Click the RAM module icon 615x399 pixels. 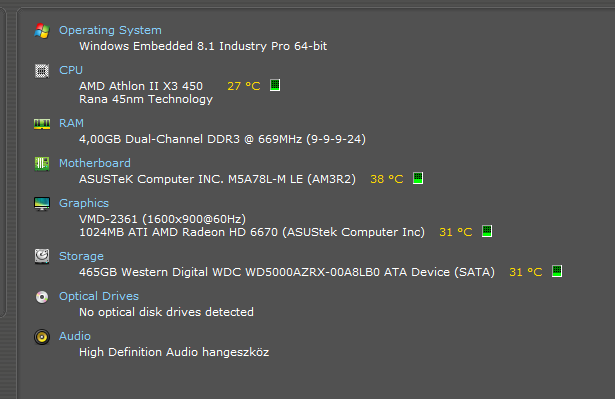[42, 124]
